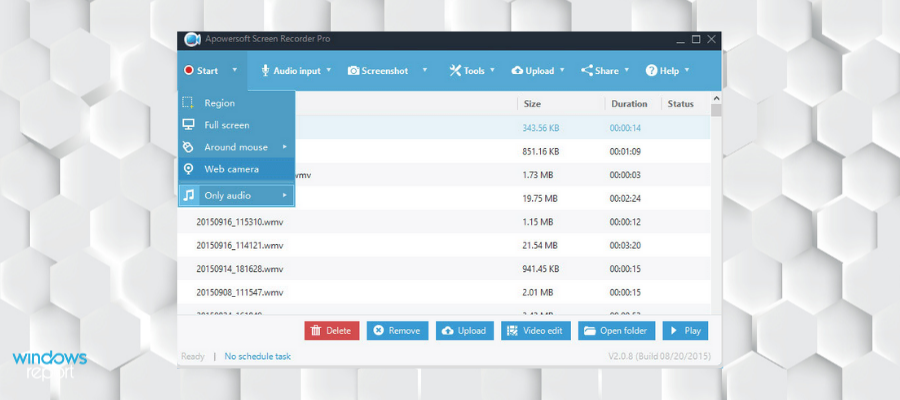Expand the Only audio submenu arrow
This screenshot has height=400, width=900.
[x=285, y=196]
